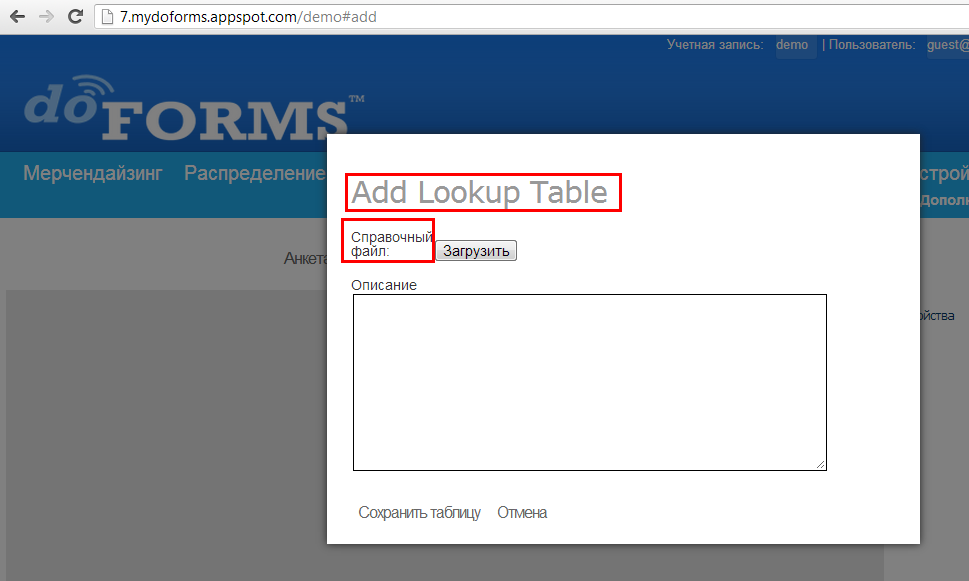This screenshot has height=581, width=969.
Task: Click the URL address bar
Action: click(x=531, y=17)
